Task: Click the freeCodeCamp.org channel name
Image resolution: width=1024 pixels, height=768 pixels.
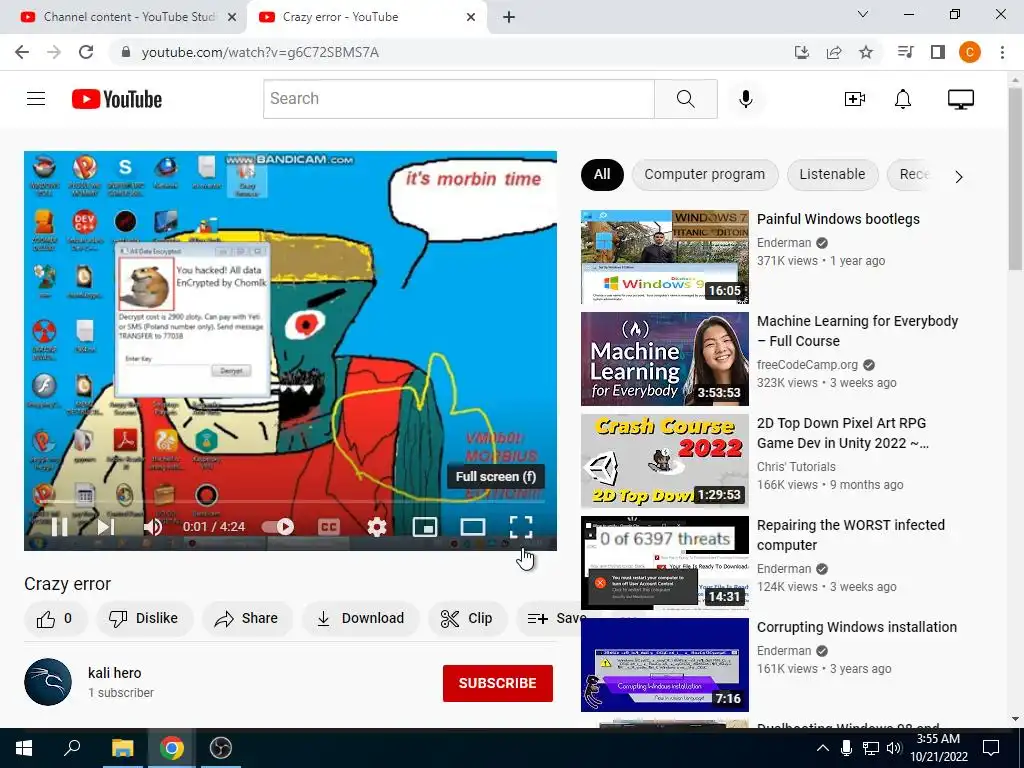Action: (807, 365)
